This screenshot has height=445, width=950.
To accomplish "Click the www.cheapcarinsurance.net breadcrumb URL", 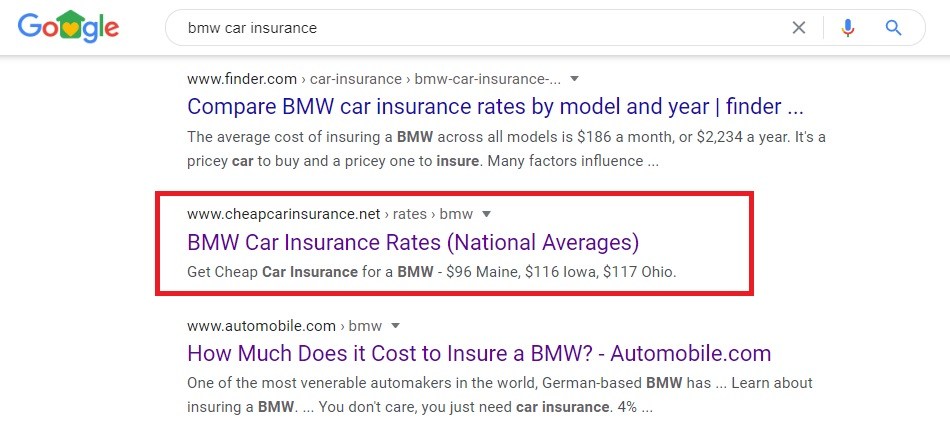I will (284, 214).
